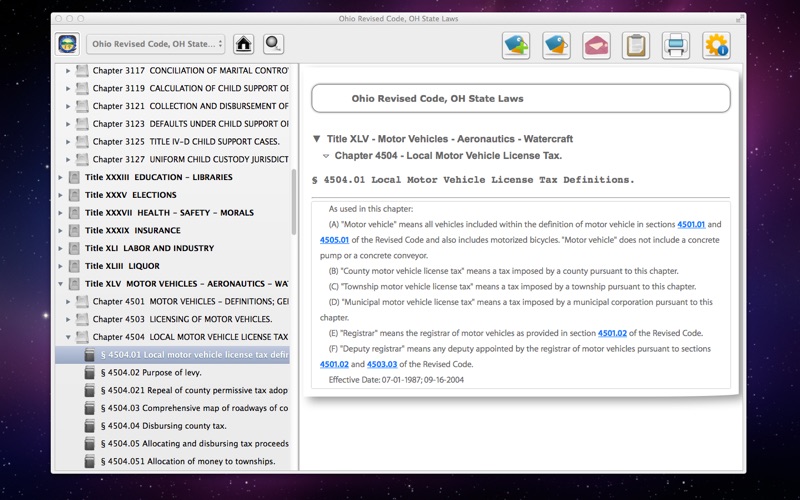This screenshot has height=500, width=800.
Task: Follow the 4503.03 section link
Action: tap(382, 364)
